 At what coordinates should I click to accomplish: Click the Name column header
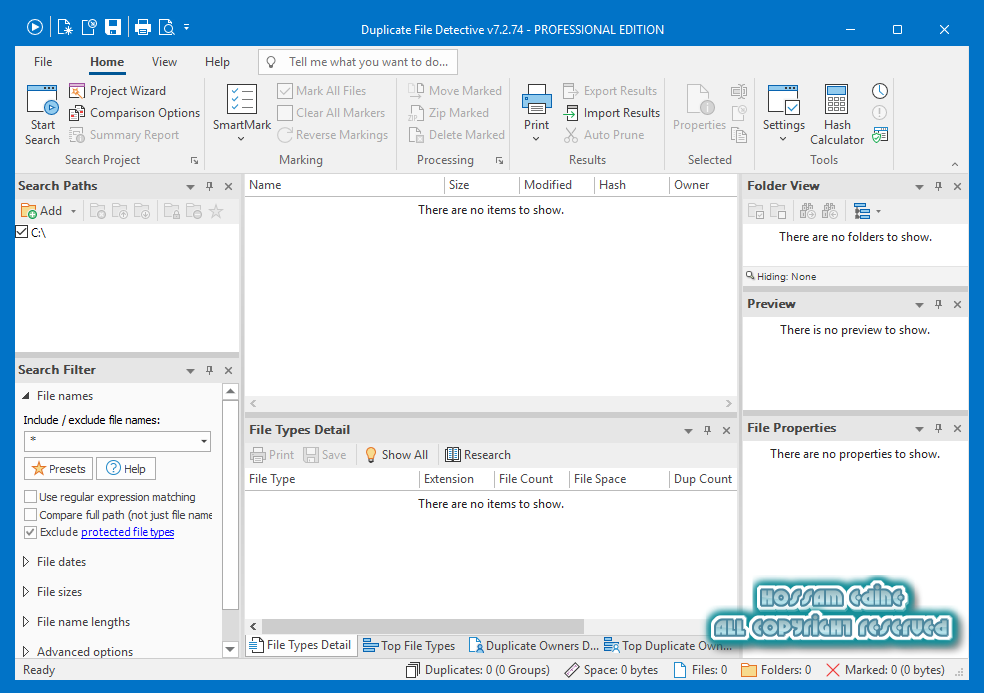(x=344, y=185)
